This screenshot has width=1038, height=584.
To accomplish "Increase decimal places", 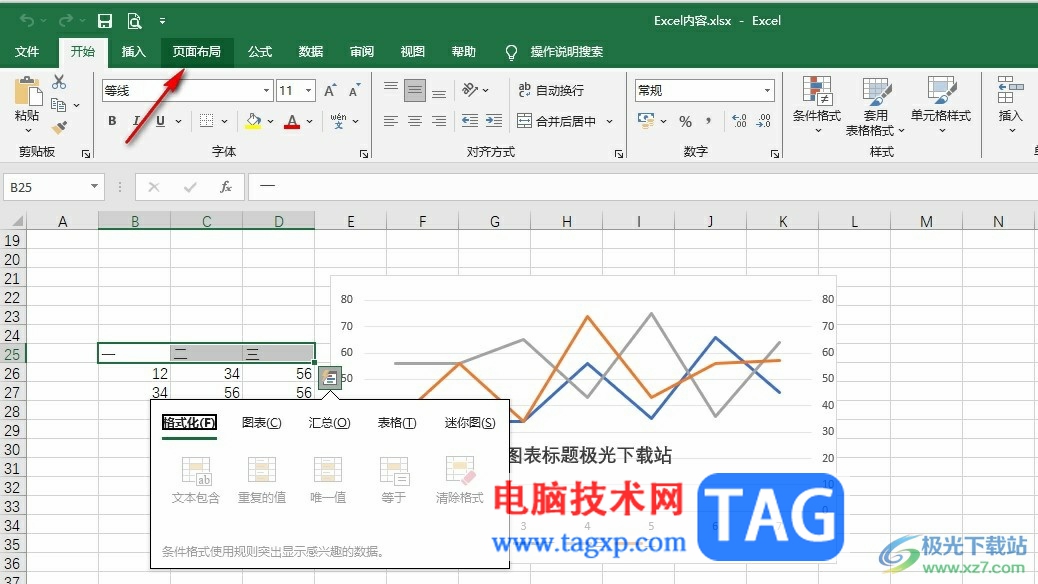I will pos(739,121).
